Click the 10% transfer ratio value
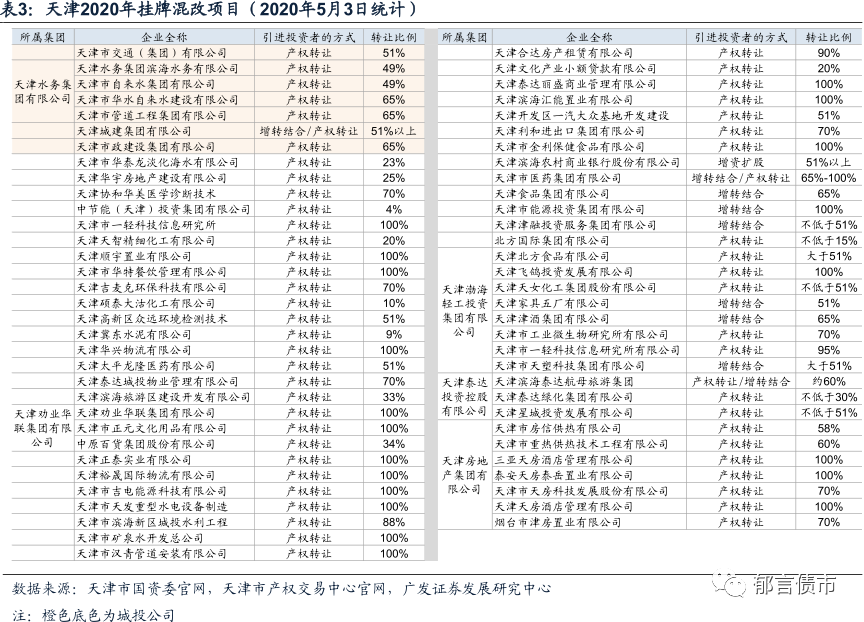The height and width of the screenshot is (622, 864). pos(393,304)
